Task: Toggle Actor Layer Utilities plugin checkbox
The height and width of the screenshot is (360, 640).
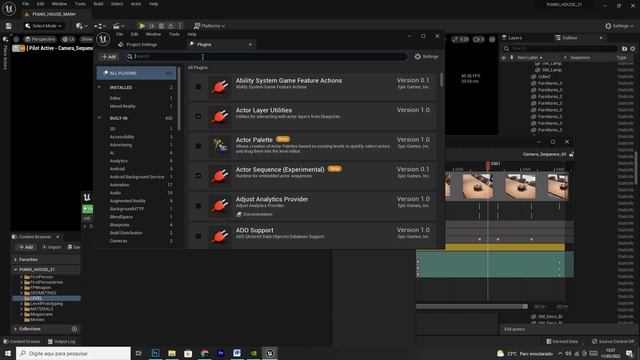Action: coord(198,116)
